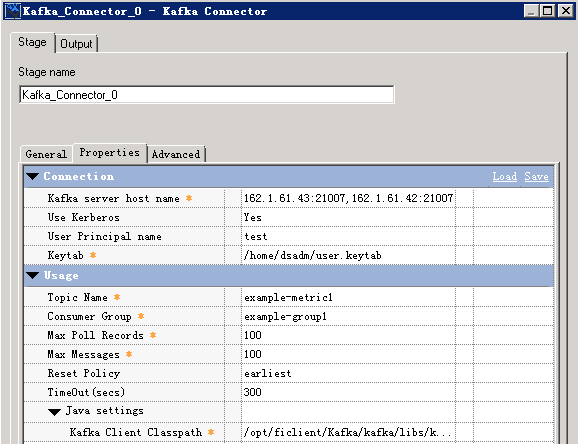Select the Properties tab
Viewport: 578px width, 444px height.
tap(109, 152)
